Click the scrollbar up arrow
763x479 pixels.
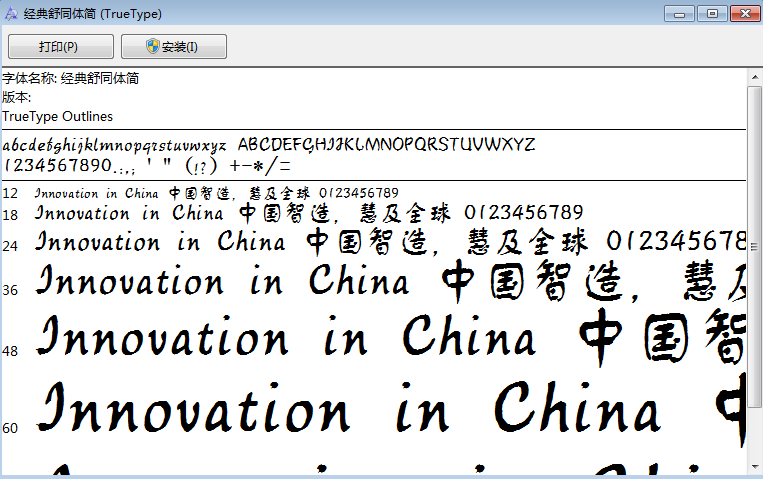(x=755, y=75)
